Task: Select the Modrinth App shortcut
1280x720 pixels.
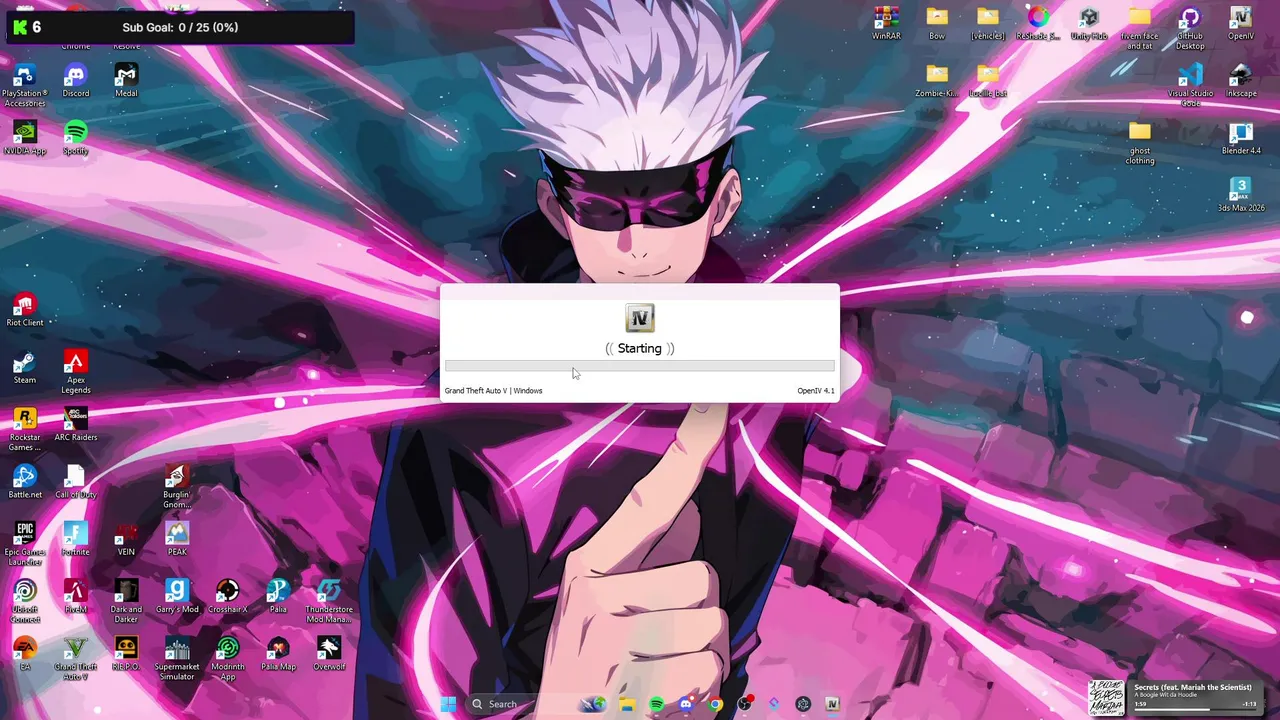Action: click(x=228, y=660)
